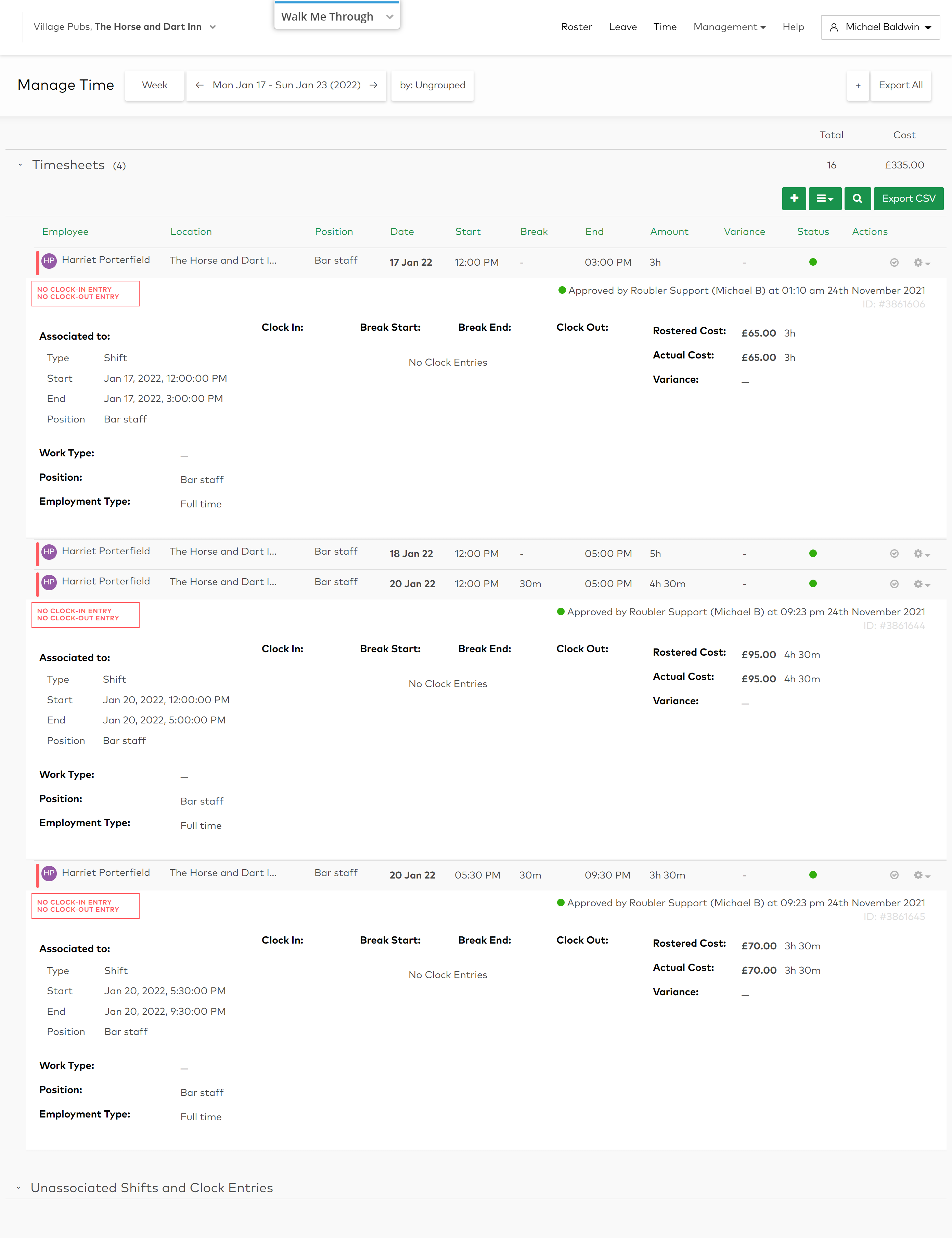Expand Unassociated Shifts and Clock Entries section
Image resolution: width=952 pixels, height=1238 pixels.
(x=19, y=1188)
